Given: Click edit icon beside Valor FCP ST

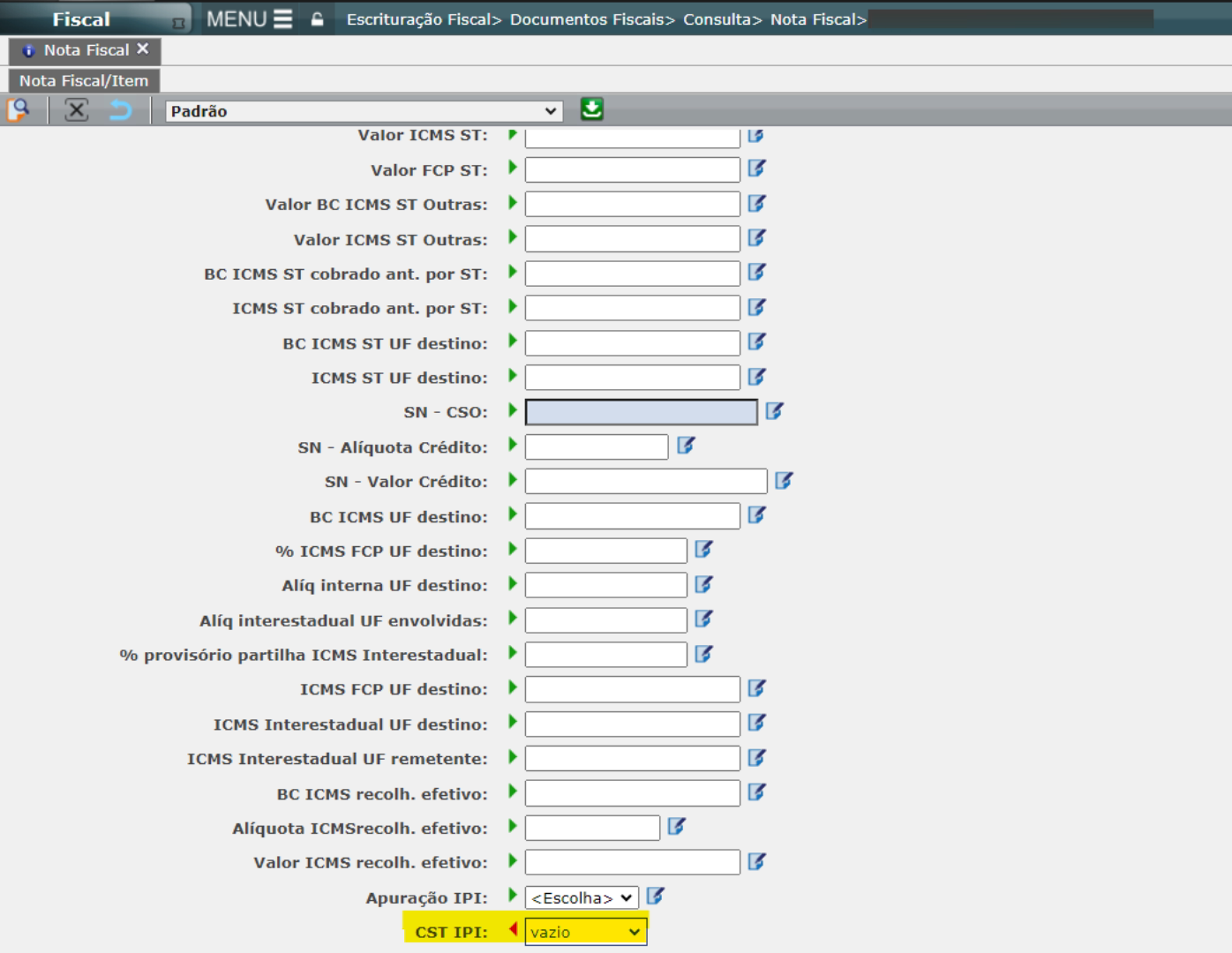Looking at the screenshot, I should pos(756,169).
